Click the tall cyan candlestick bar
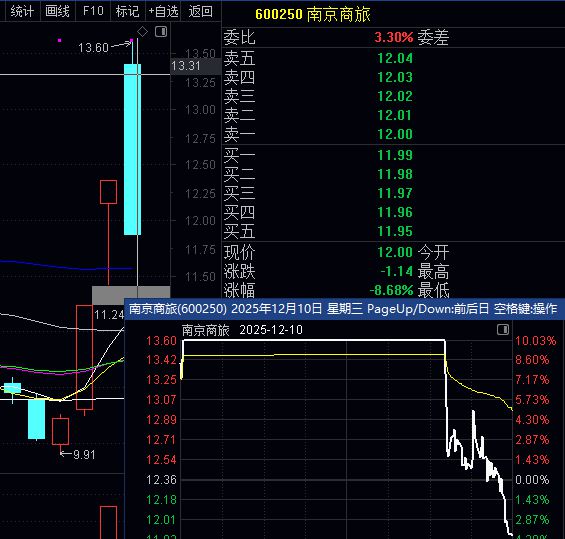This screenshot has width=565, height=539. click(x=132, y=149)
